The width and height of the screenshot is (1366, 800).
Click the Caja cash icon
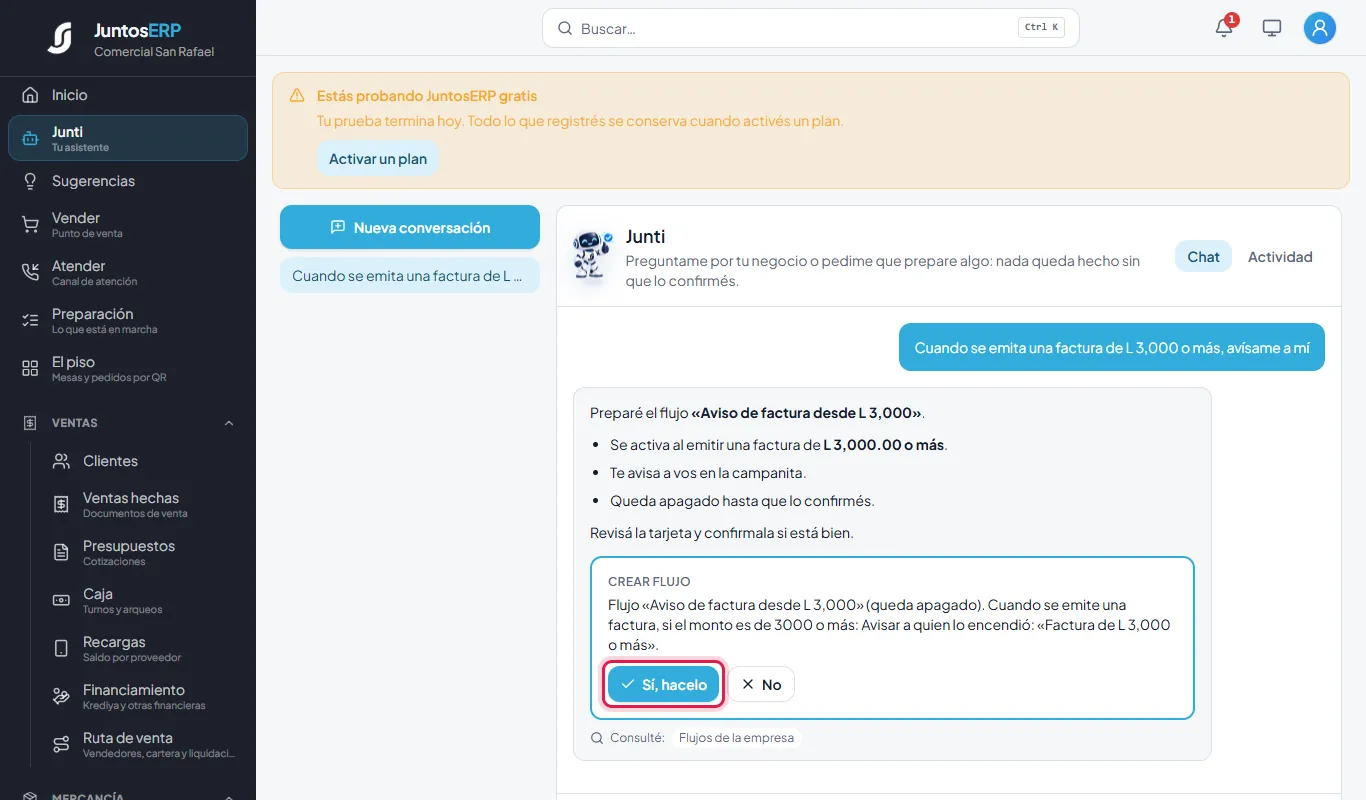tap(61, 601)
